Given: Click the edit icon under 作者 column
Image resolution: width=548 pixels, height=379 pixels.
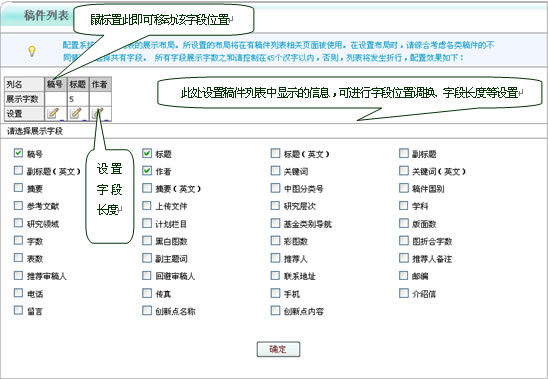Looking at the screenshot, I should (98, 113).
